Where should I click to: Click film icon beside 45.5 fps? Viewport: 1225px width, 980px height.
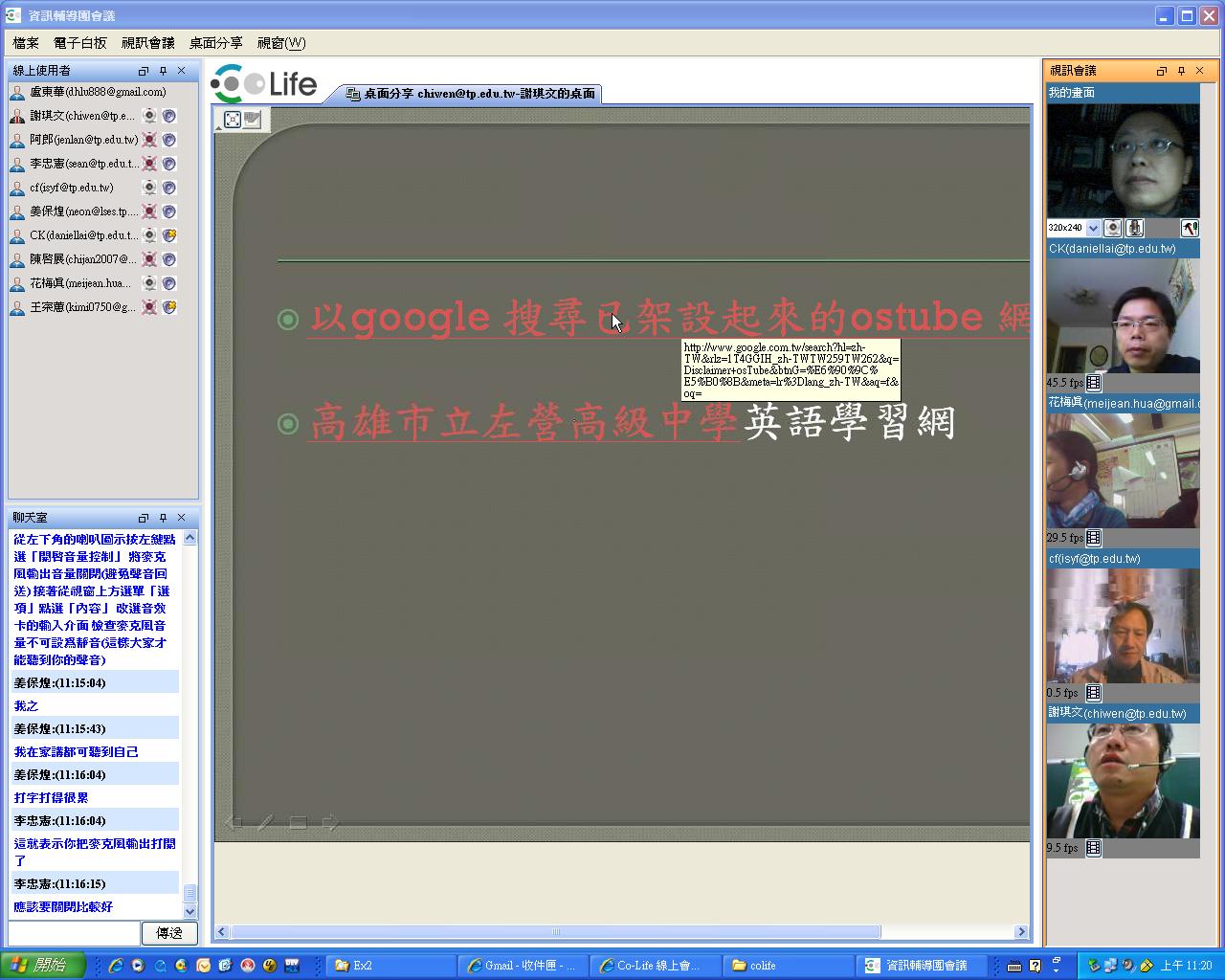[x=1094, y=383]
